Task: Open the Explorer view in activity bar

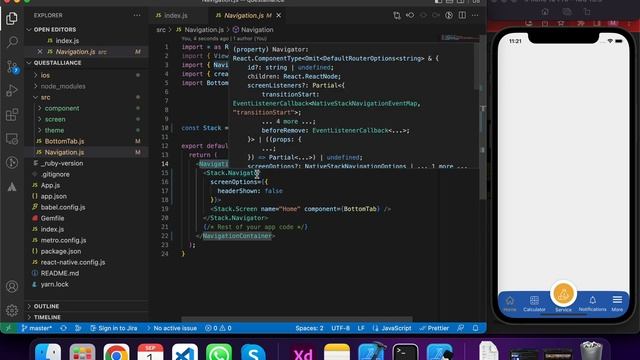Action: tap(12, 18)
